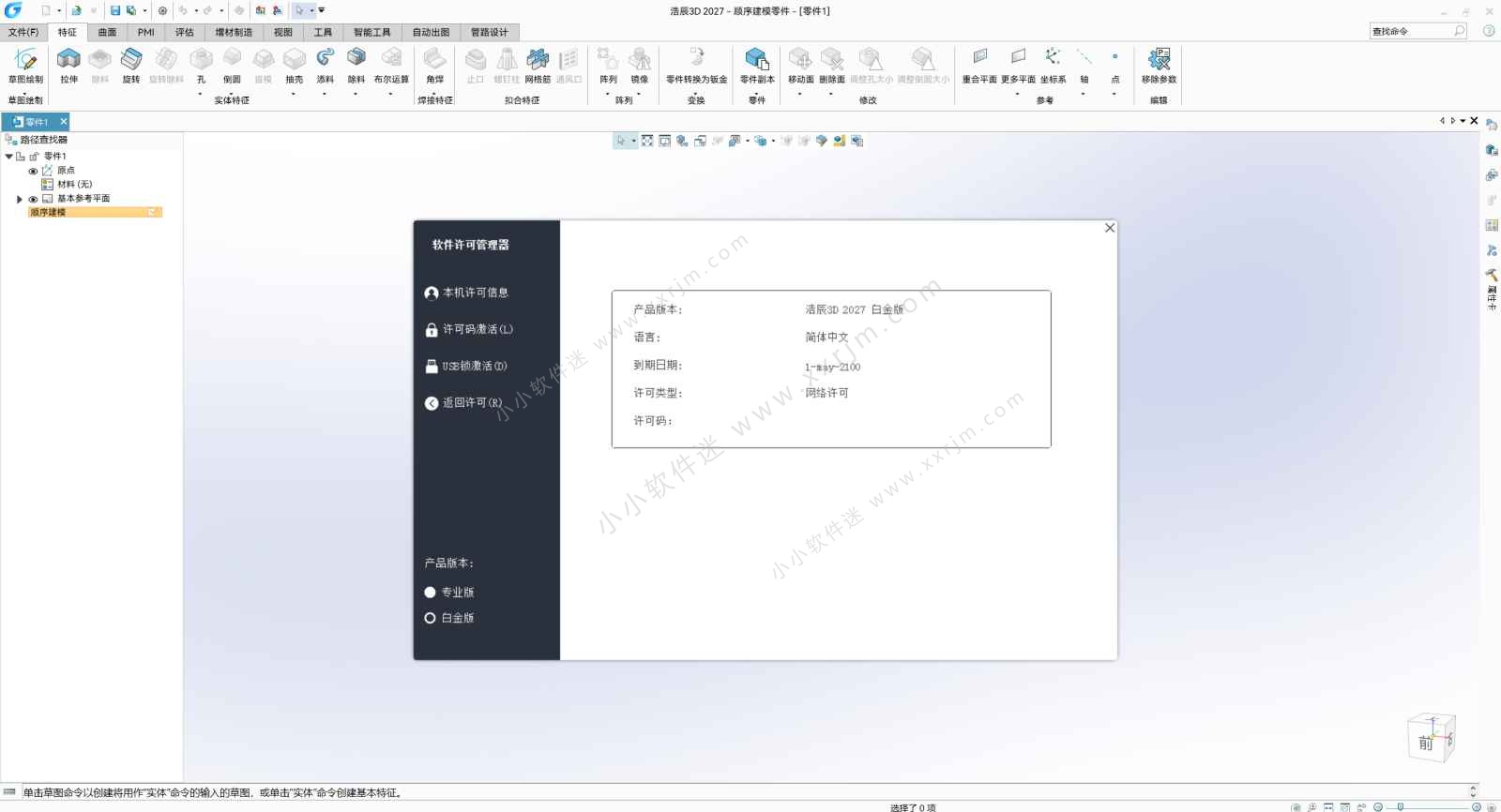Select the 角焊 fillet weld tool
This screenshot has width=1501, height=812.
[x=435, y=65]
